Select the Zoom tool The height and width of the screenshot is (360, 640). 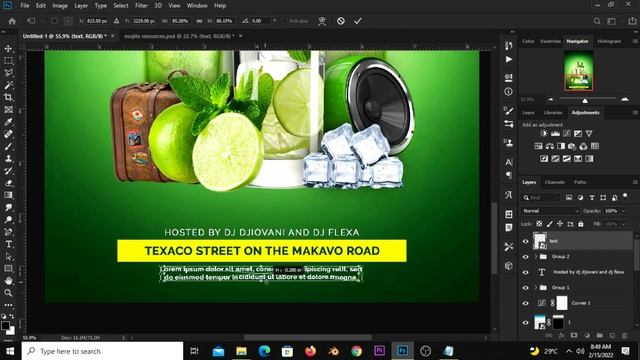click(x=8, y=293)
